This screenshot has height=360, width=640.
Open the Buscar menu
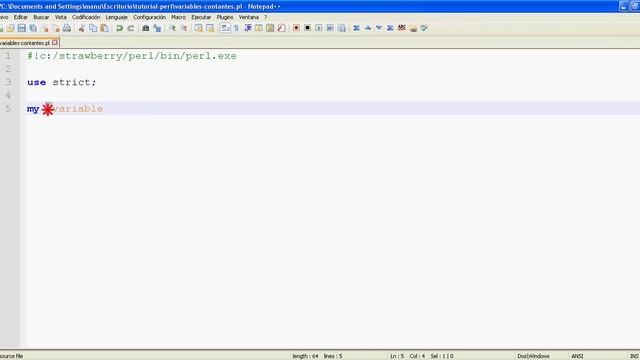tap(41, 17)
